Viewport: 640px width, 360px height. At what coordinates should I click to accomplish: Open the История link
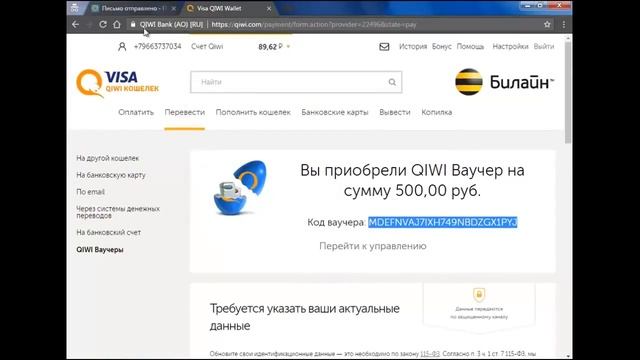[x=413, y=47]
